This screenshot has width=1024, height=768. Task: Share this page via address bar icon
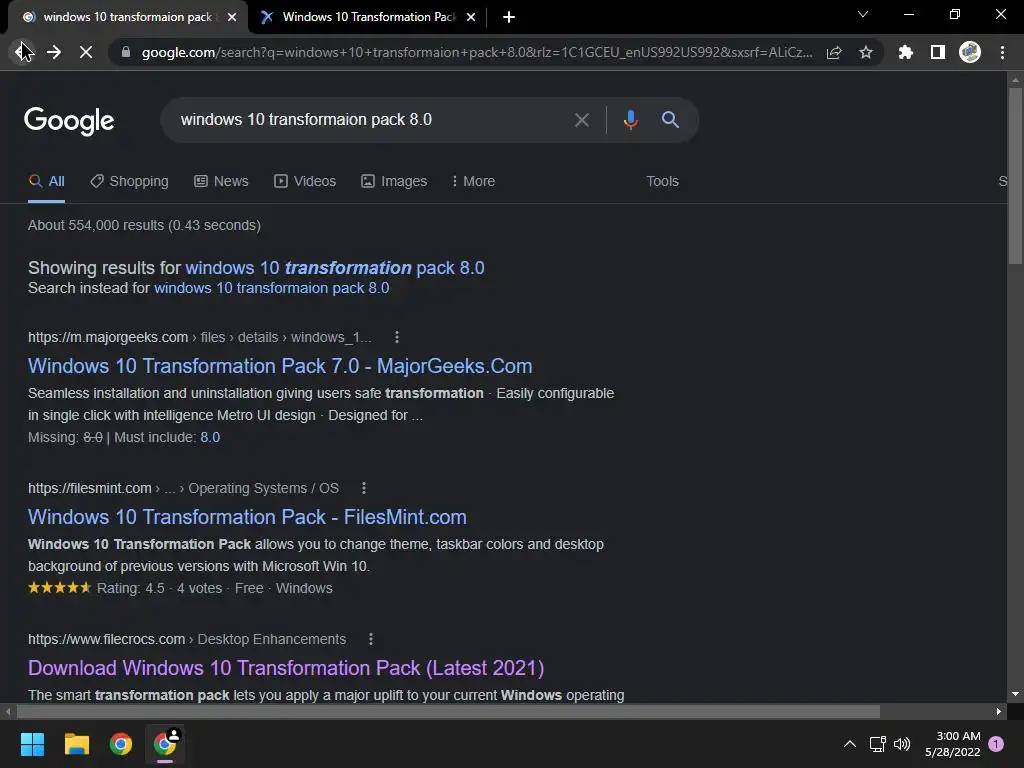click(834, 52)
